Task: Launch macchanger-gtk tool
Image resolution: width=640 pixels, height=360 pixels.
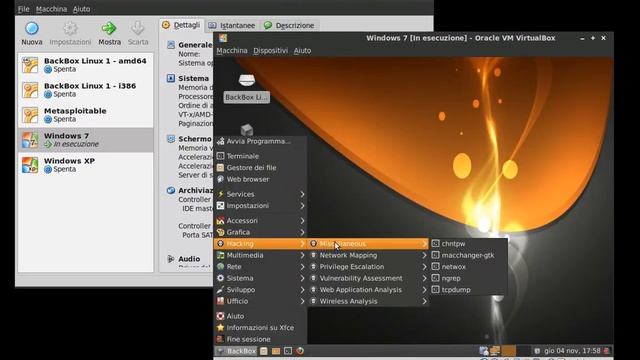Action: click(469, 255)
